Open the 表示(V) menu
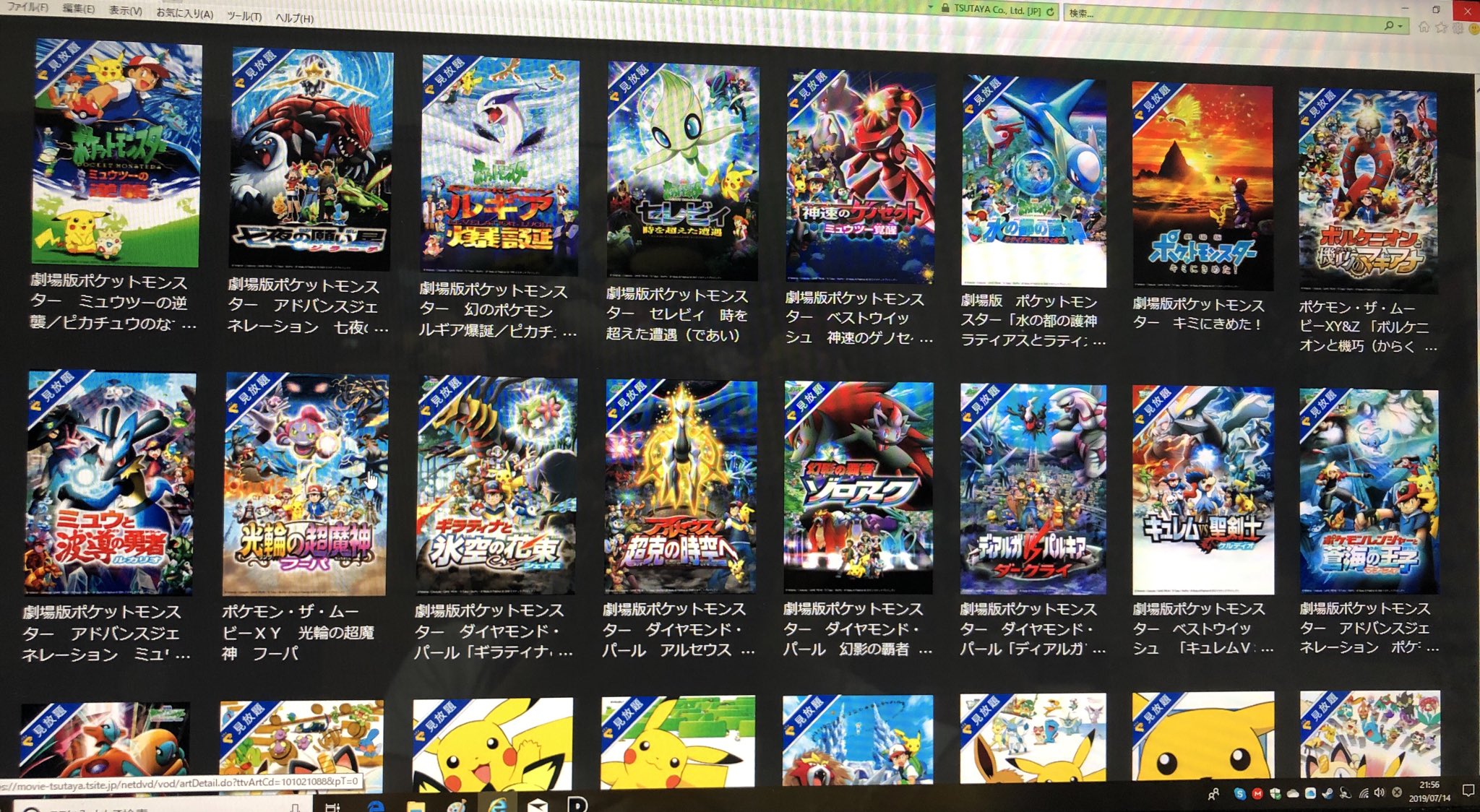Screen dimensions: 1480x812 click(x=126, y=11)
